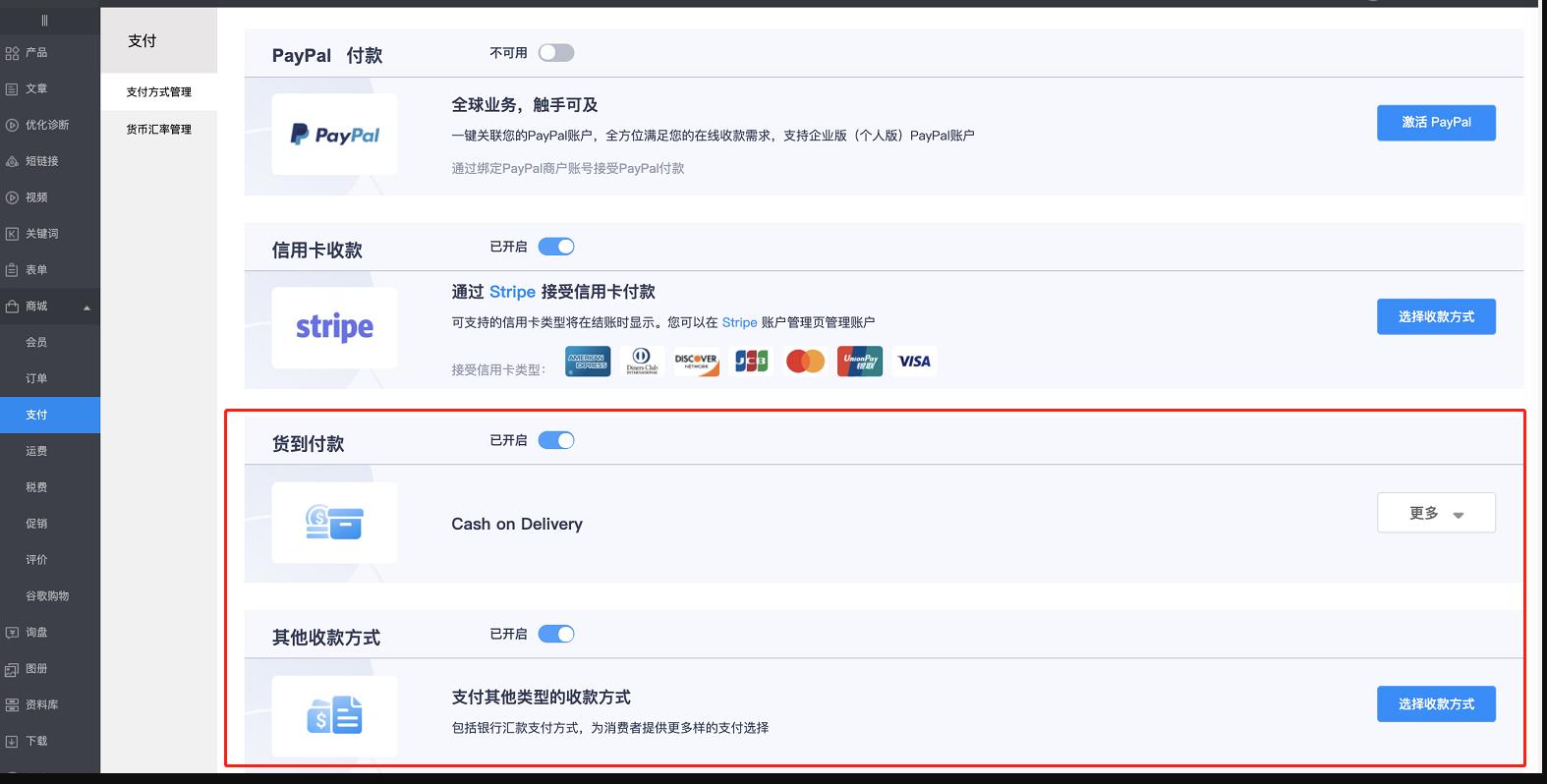Click the Stripe link in the heading

(x=512, y=292)
